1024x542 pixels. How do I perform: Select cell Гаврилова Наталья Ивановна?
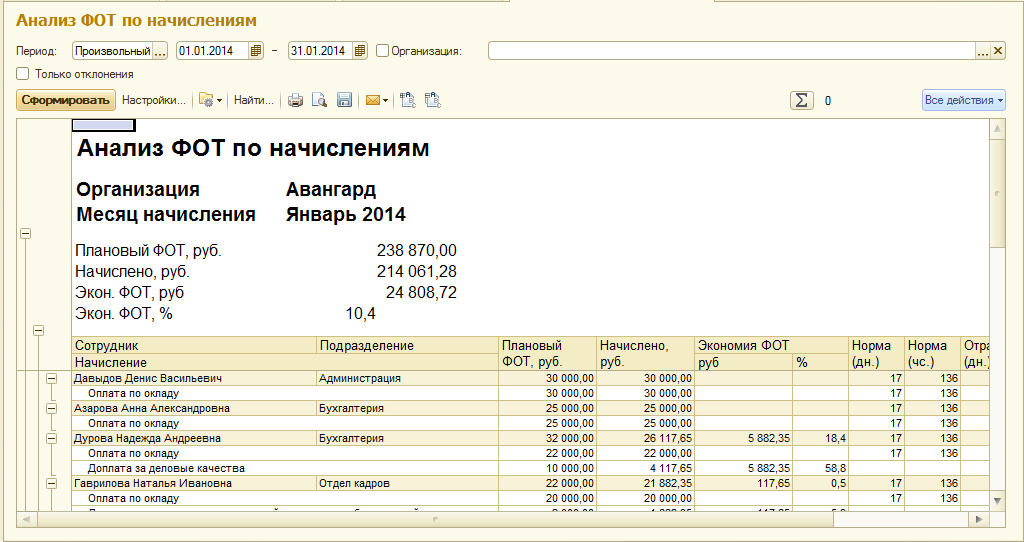pos(195,483)
